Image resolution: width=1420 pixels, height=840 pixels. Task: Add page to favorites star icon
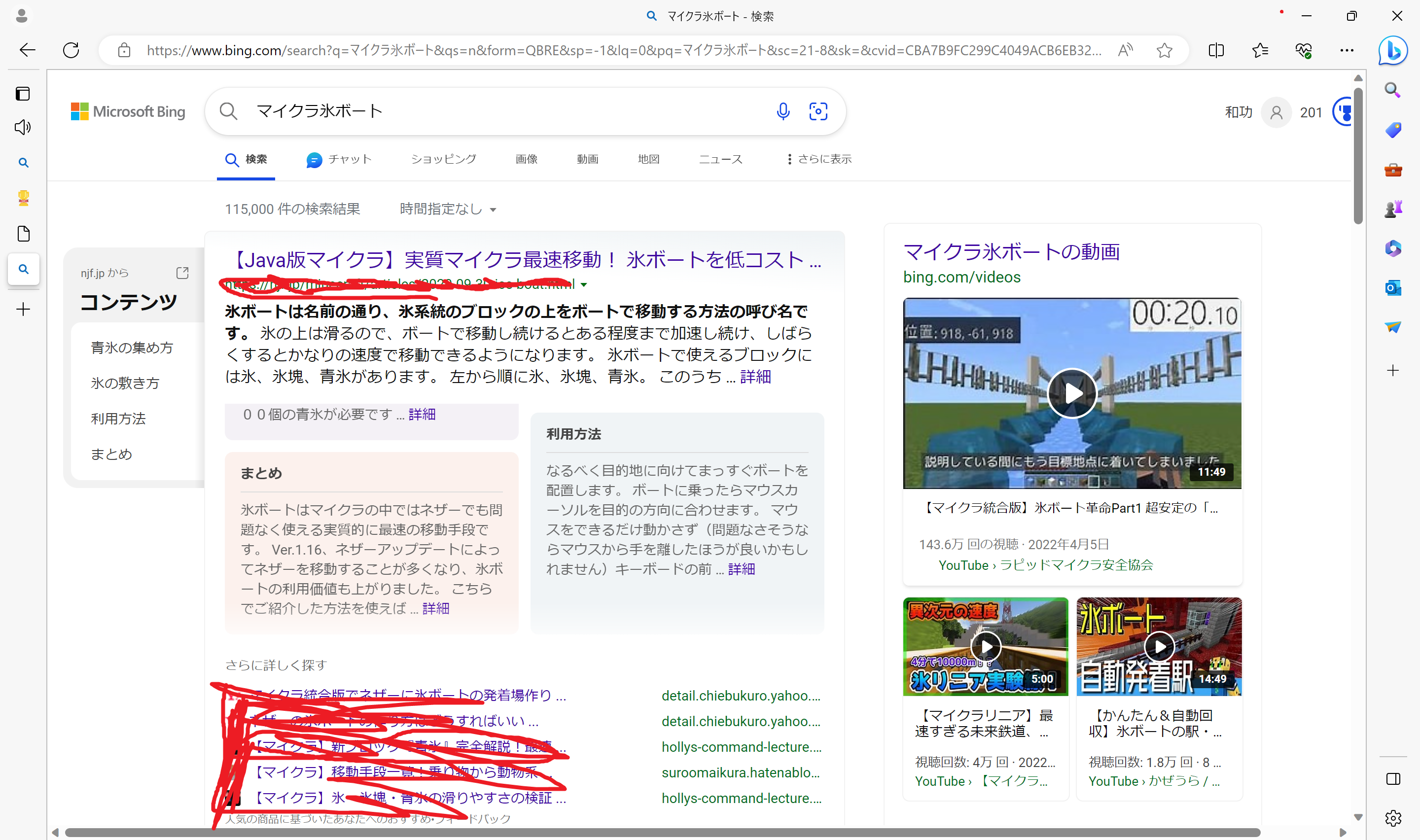1164,50
